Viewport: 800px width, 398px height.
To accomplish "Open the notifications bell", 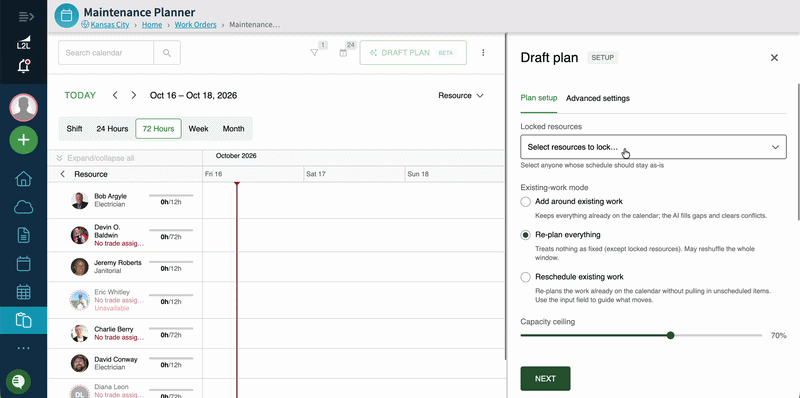I will [x=23, y=66].
